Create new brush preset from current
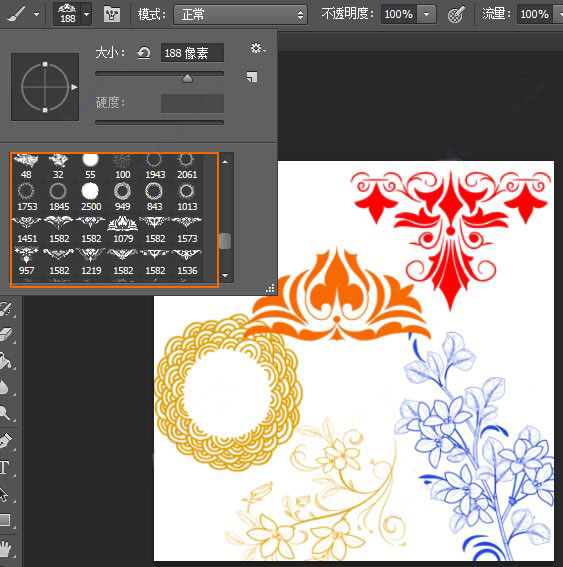This screenshot has height=567, width=563. pos(252,77)
